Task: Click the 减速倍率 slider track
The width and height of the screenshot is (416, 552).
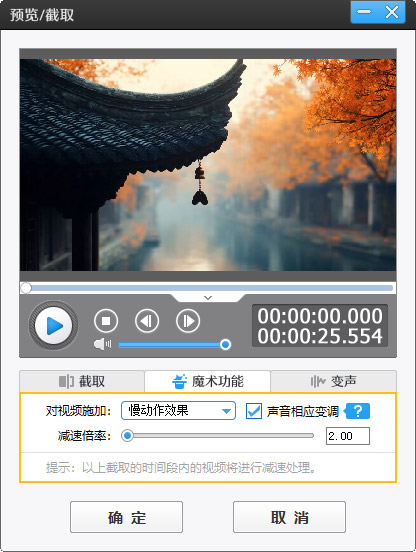Action: (x=218, y=436)
